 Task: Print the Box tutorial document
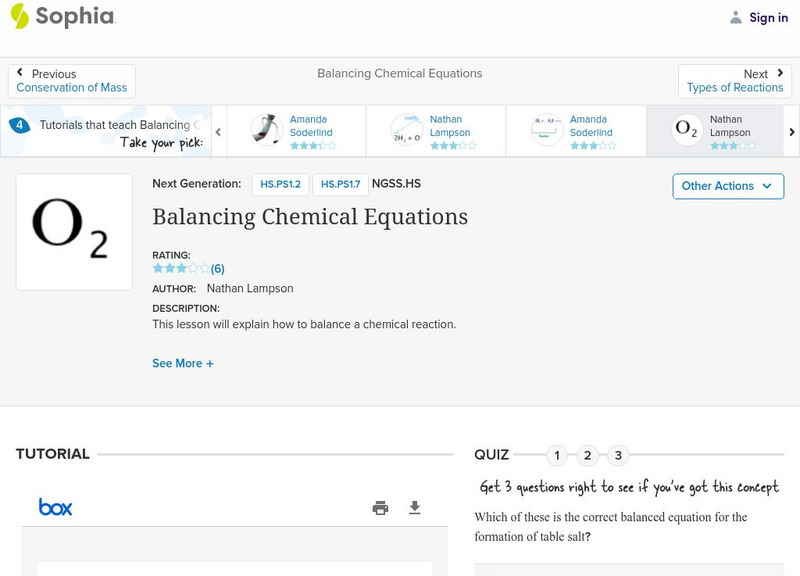(x=380, y=508)
